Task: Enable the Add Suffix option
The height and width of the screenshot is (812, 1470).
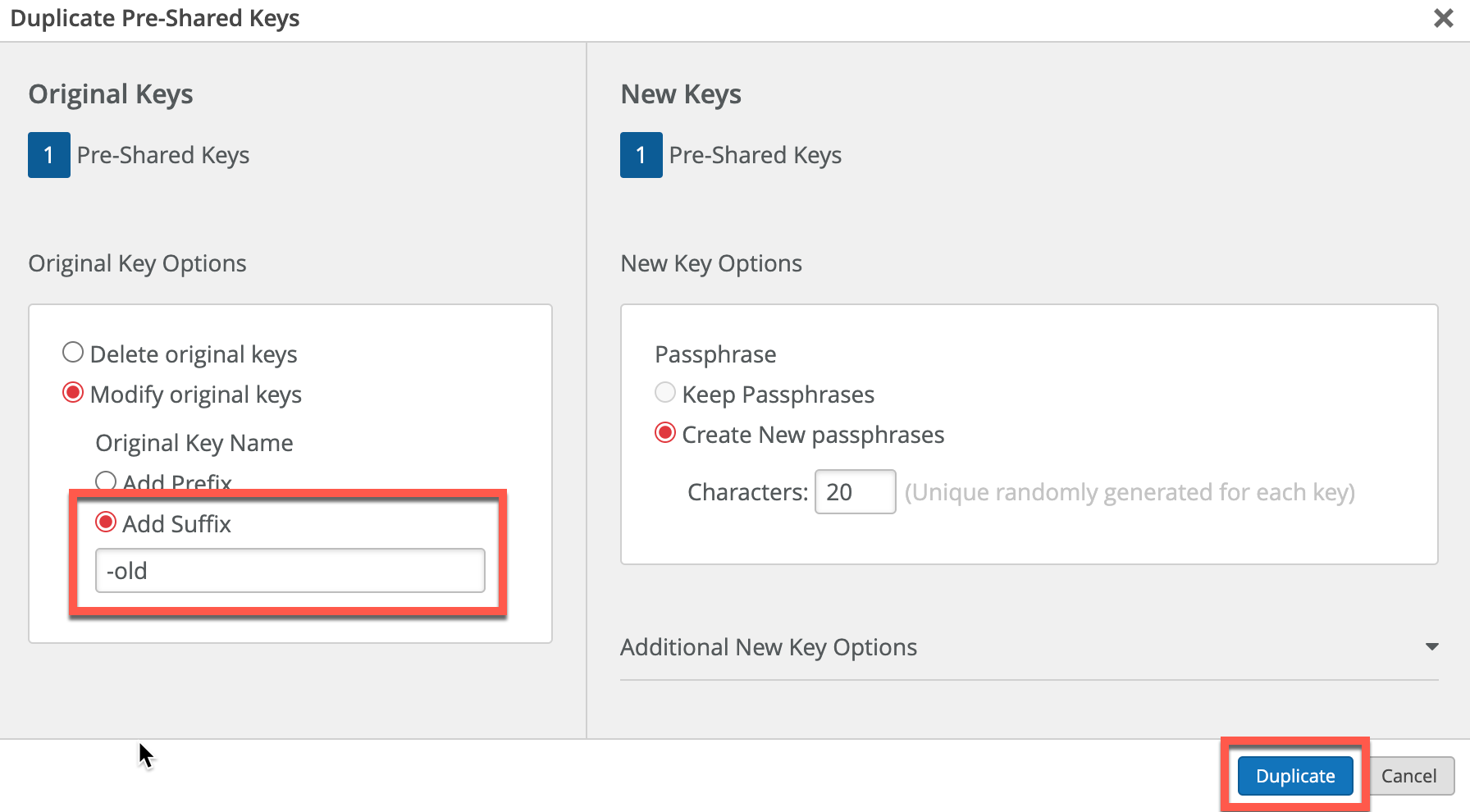Action: point(106,522)
